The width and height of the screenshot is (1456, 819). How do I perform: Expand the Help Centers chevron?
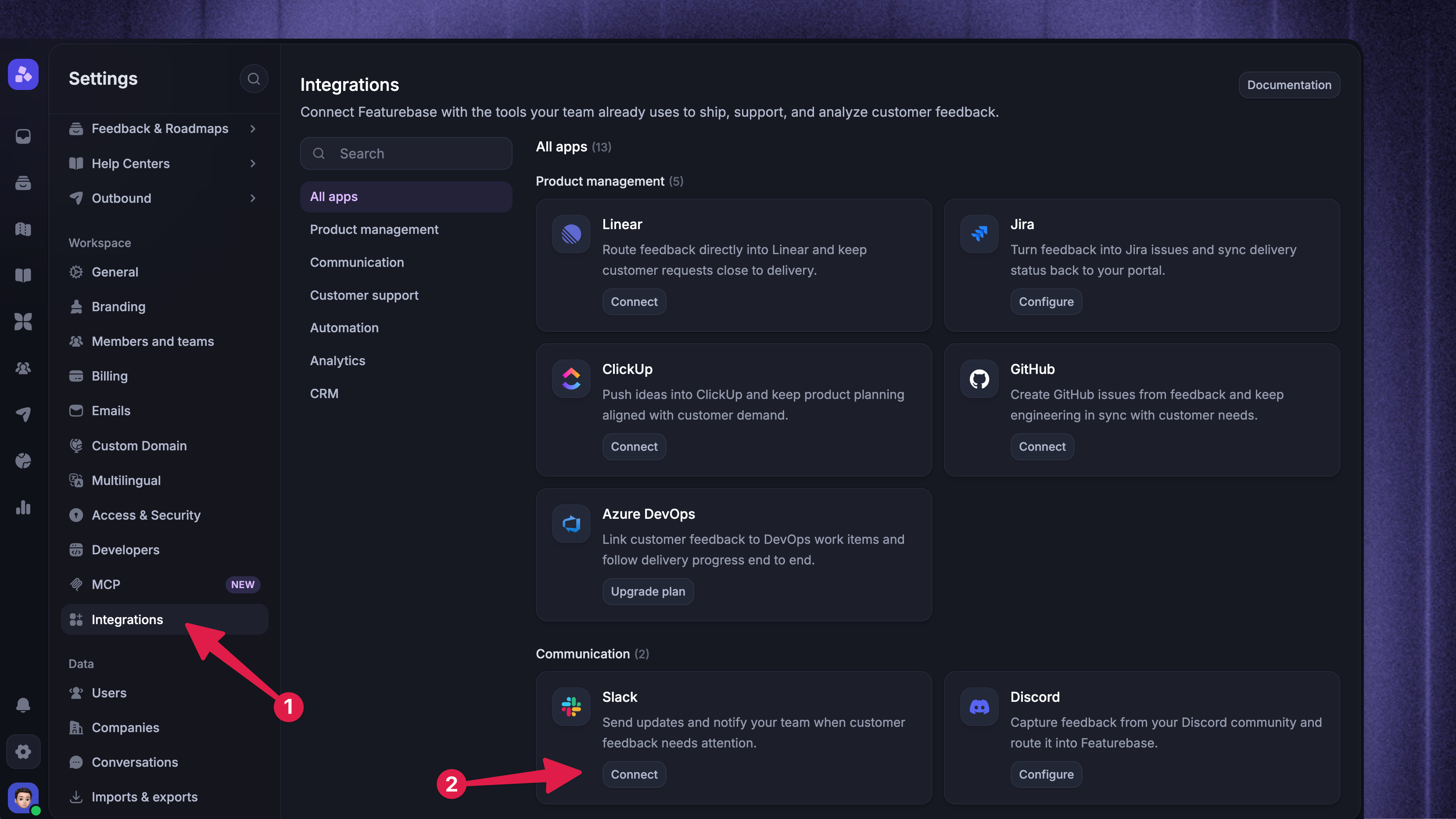click(253, 163)
